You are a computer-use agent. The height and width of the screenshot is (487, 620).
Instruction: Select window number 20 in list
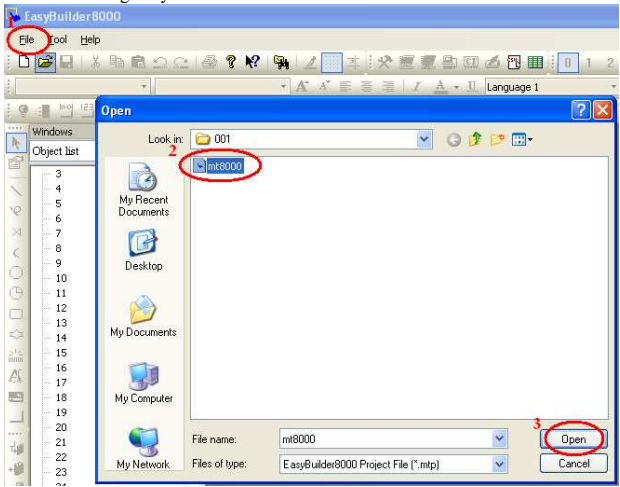(x=61, y=427)
